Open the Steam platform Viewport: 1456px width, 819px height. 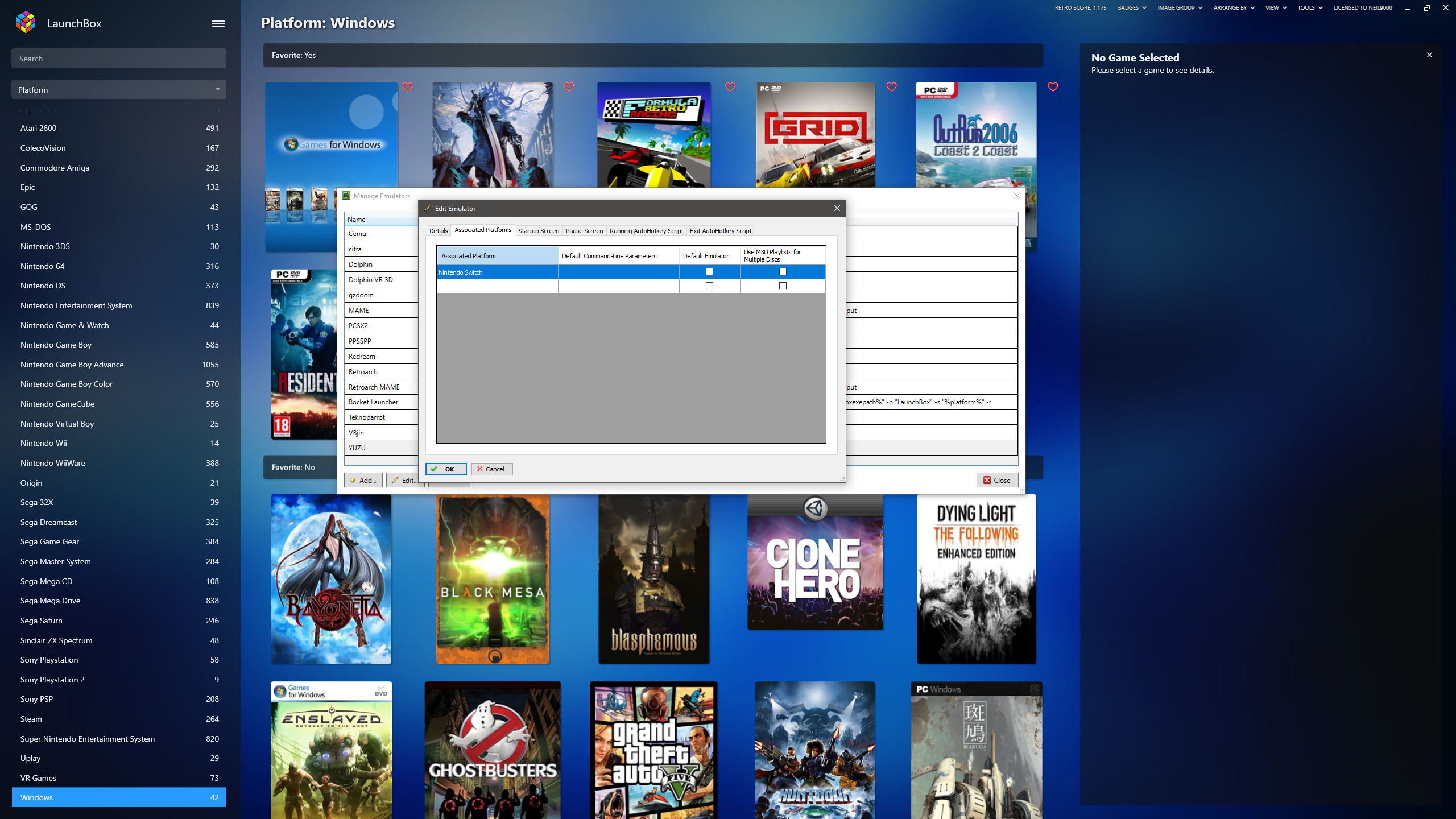click(119, 719)
